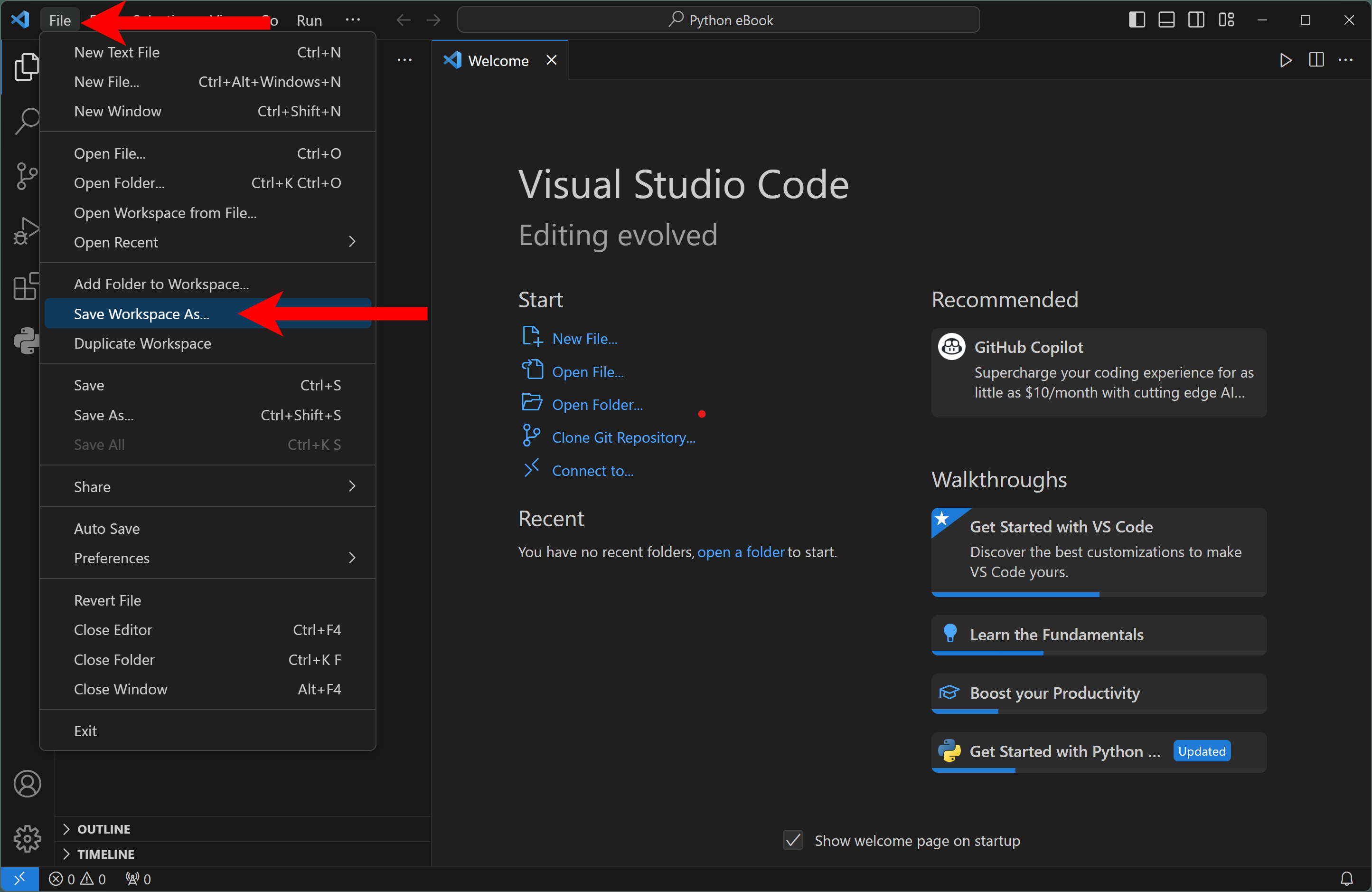Open the Extensions view icon

[26, 286]
